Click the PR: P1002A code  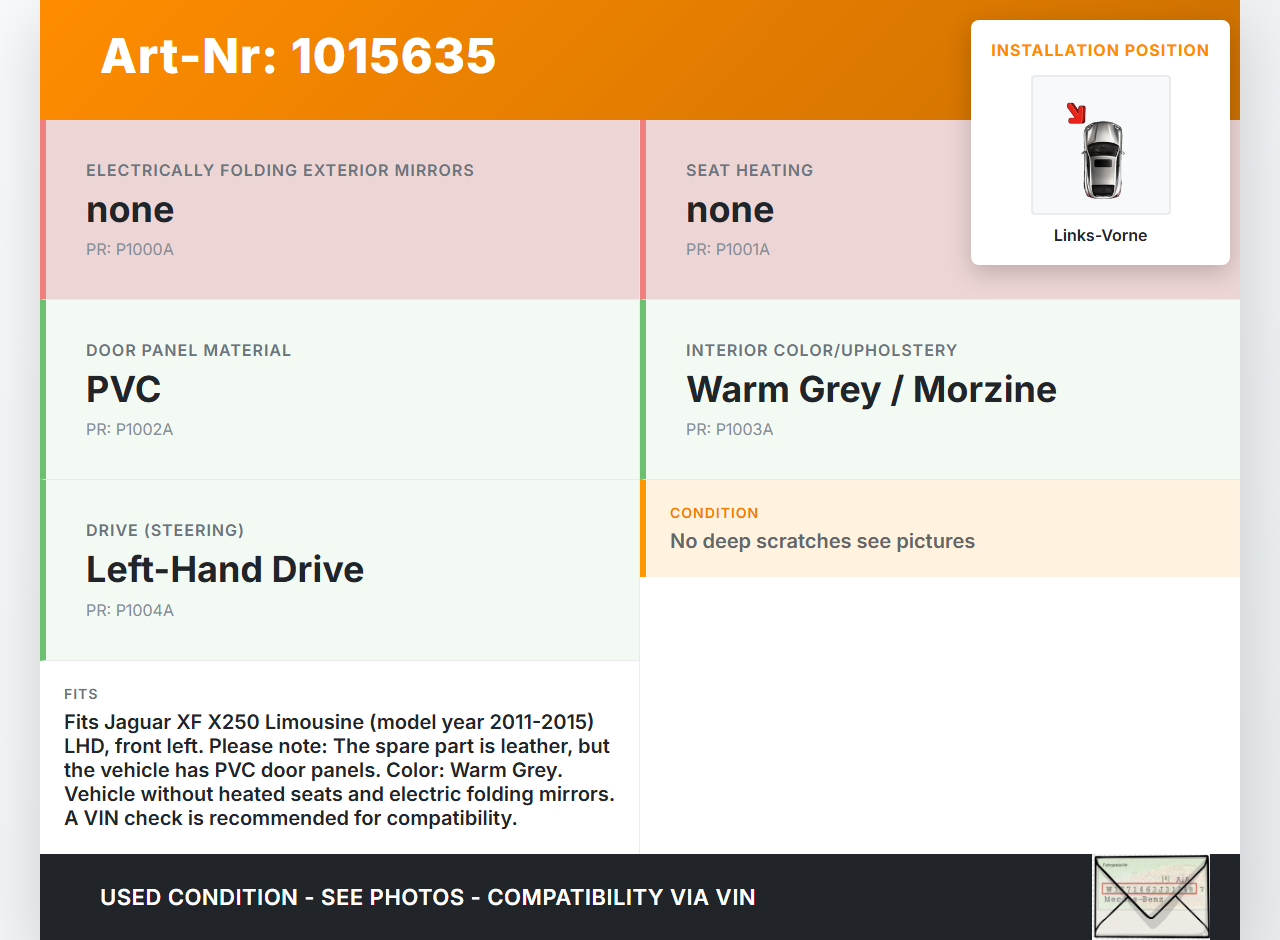click(x=130, y=429)
